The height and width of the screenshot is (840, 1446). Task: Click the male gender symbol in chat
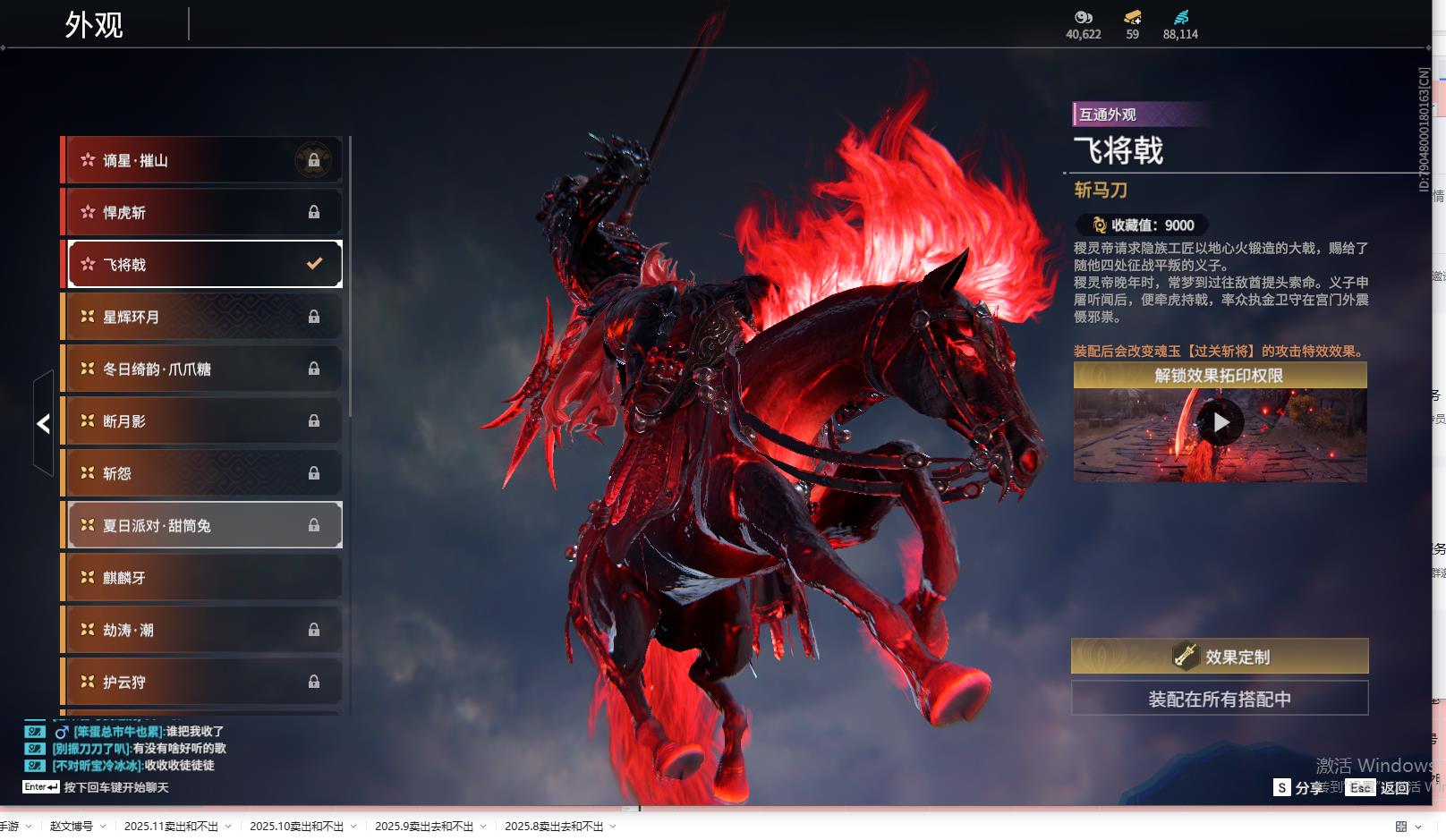62,732
